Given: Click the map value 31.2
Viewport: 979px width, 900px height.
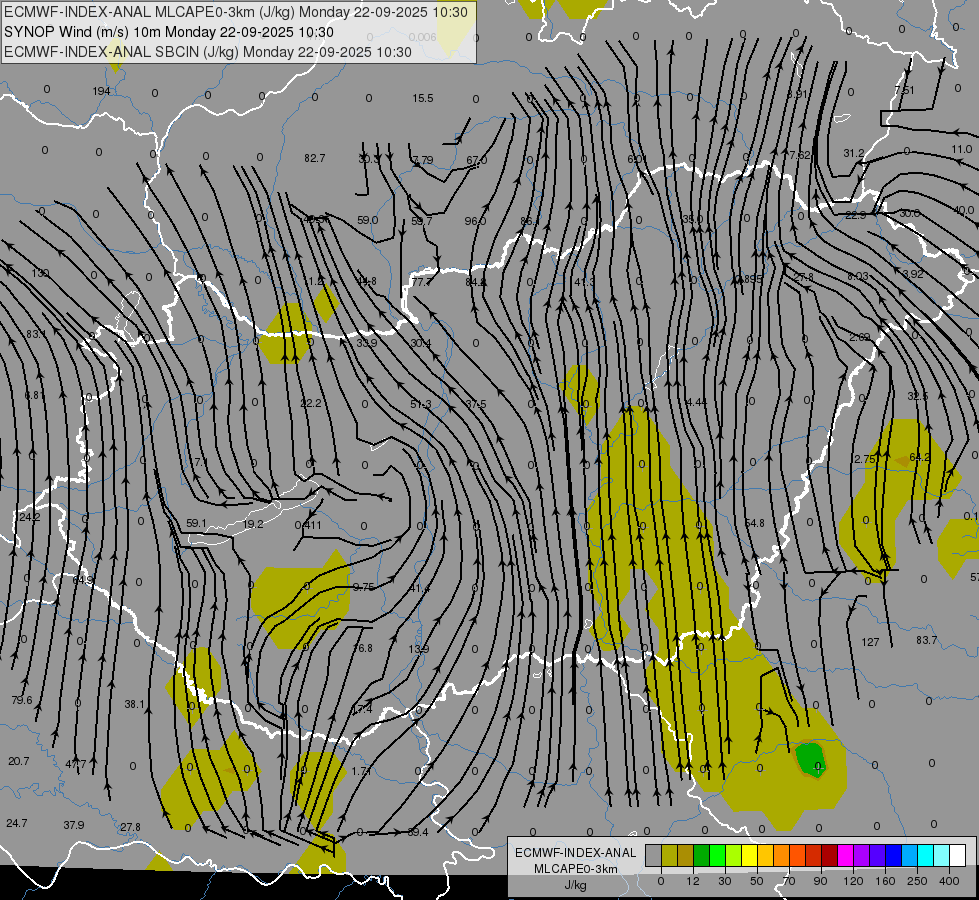Looking at the screenshot, I should (854, 153).
